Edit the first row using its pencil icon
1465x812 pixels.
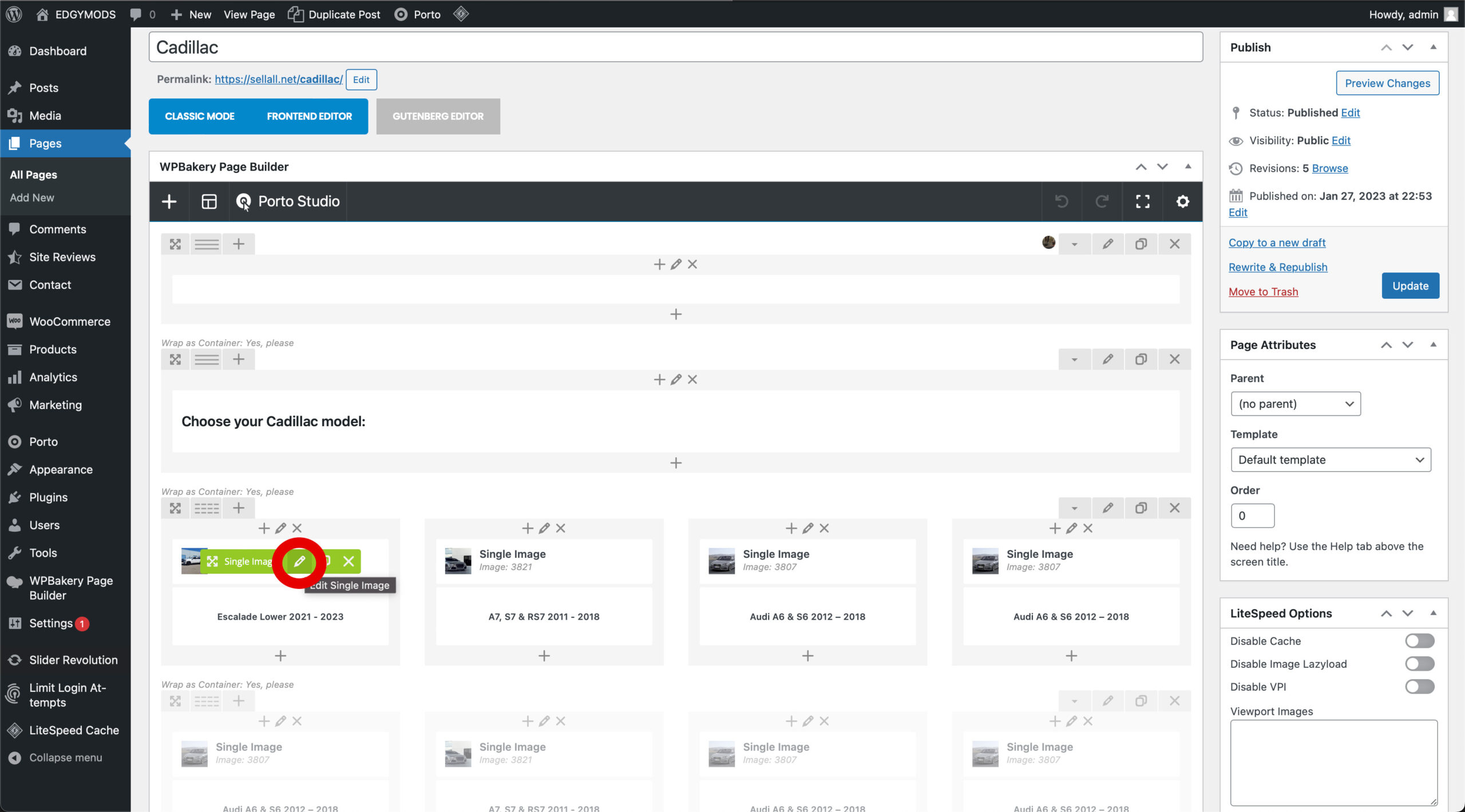point(1108,244)
